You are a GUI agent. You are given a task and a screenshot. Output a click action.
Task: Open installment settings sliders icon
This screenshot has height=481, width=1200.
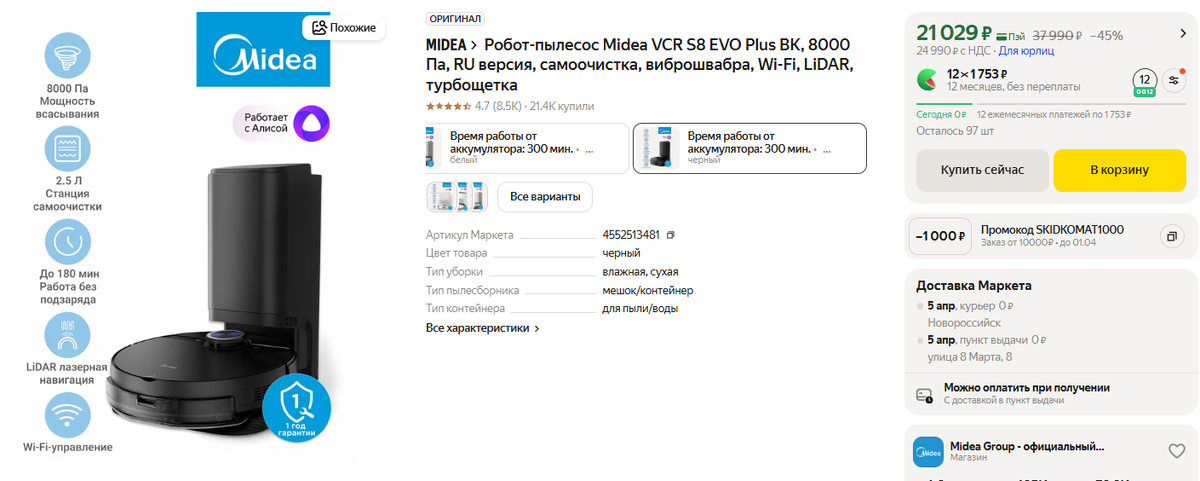point(1174,82)
